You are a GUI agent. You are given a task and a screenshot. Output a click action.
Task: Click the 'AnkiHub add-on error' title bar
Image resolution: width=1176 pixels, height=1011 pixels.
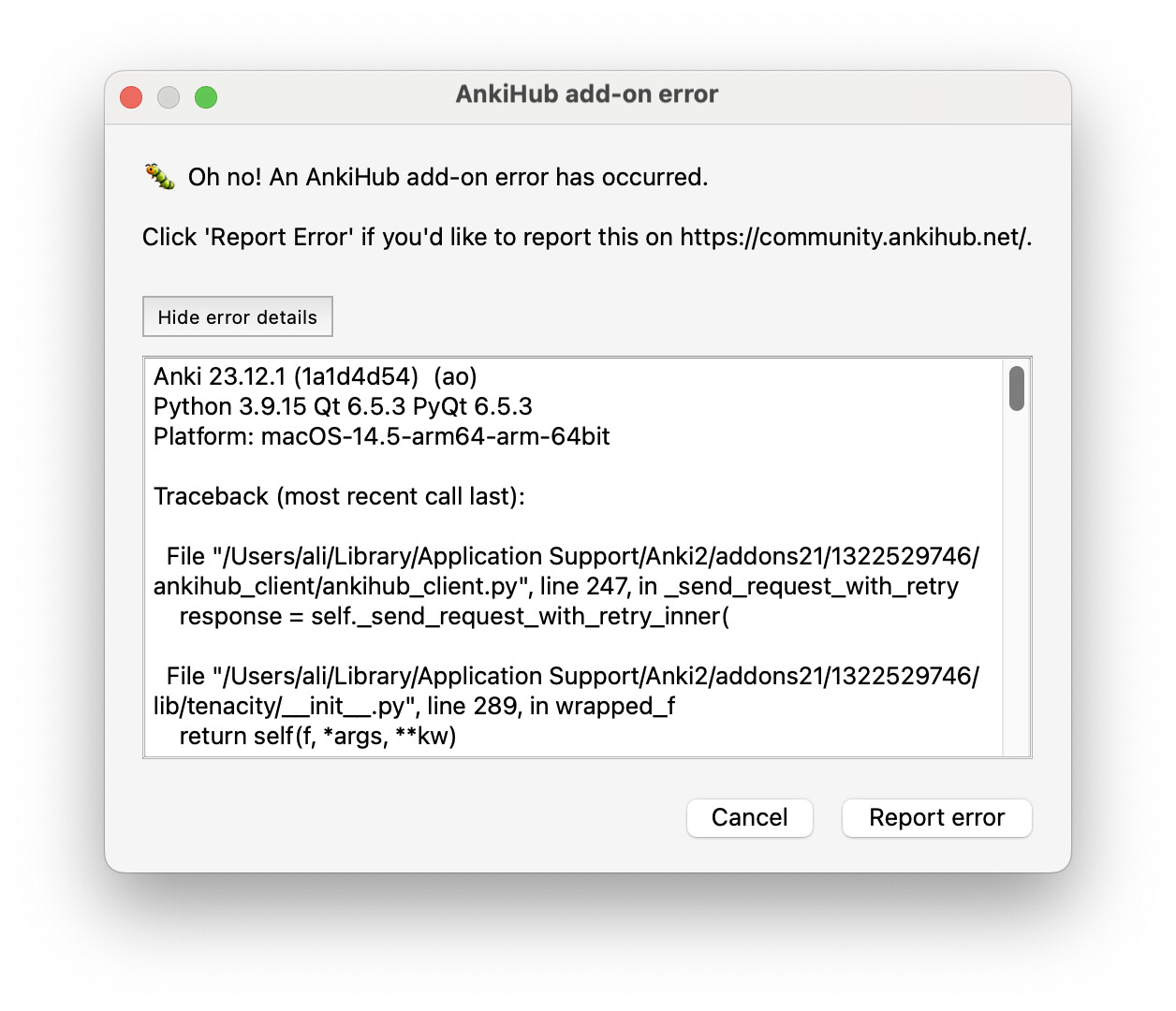point(587,95)
